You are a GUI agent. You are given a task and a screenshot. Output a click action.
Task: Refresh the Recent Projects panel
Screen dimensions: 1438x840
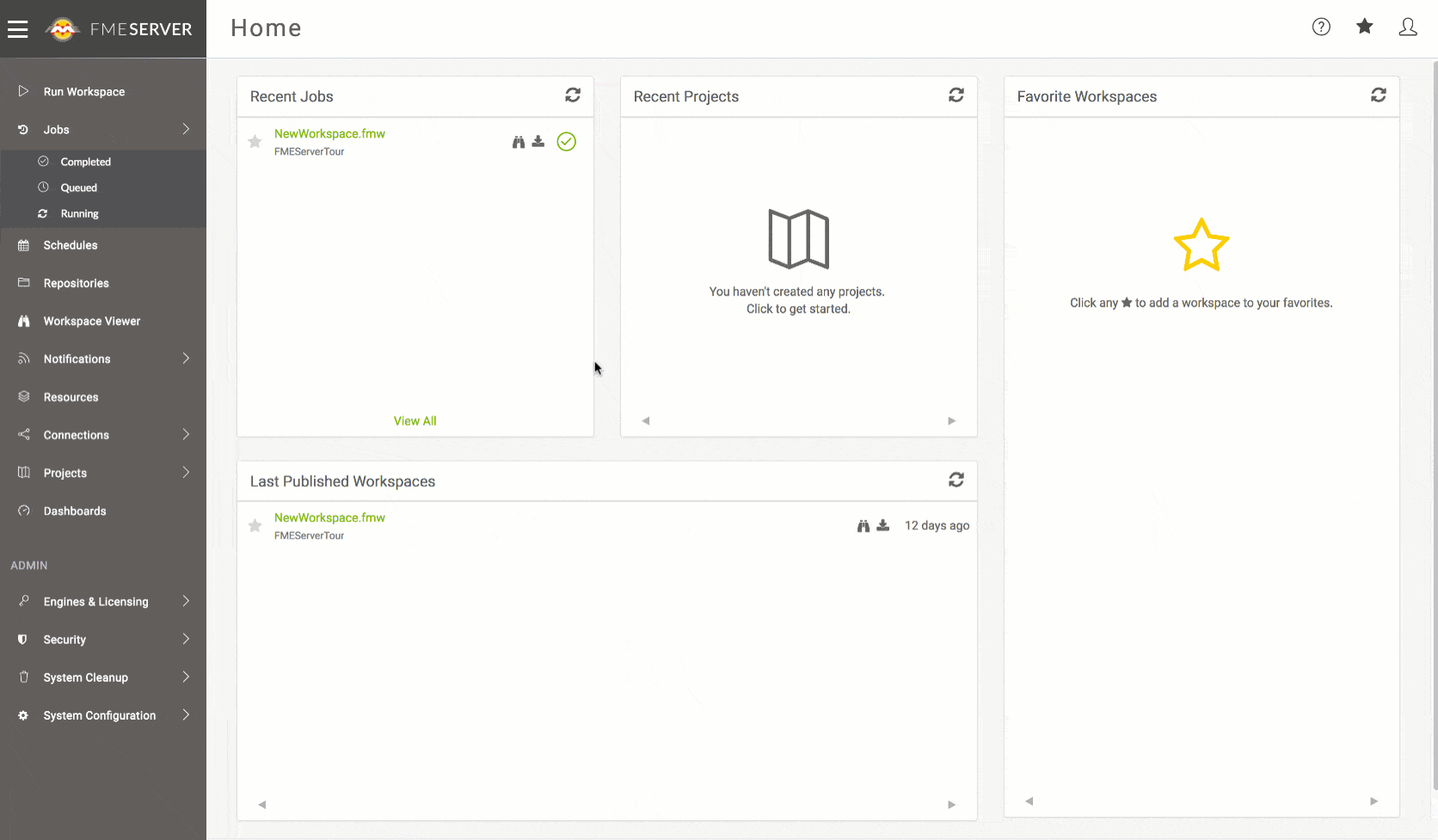point(956,95)
